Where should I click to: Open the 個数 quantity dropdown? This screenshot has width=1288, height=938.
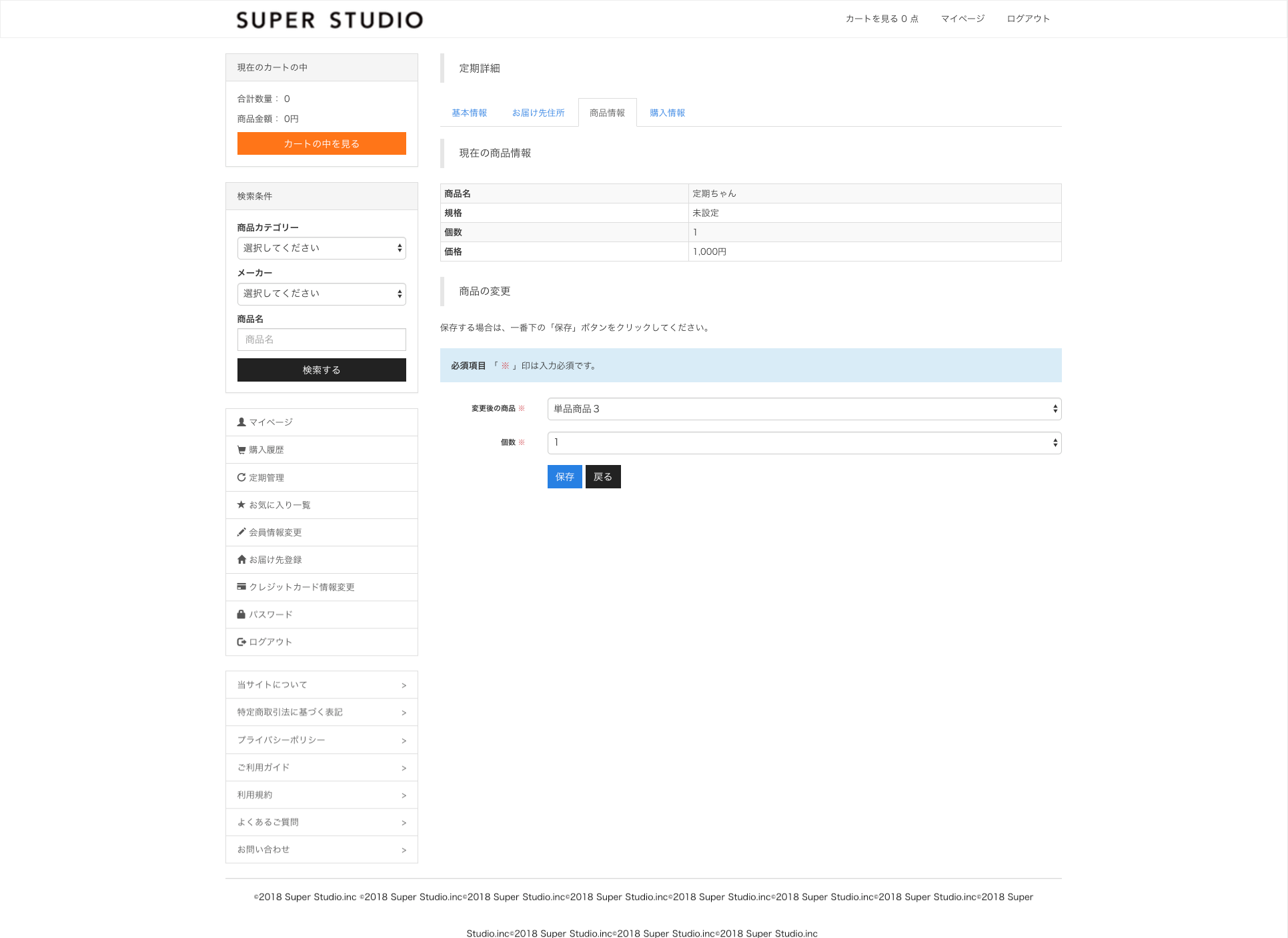pos(804,443)
